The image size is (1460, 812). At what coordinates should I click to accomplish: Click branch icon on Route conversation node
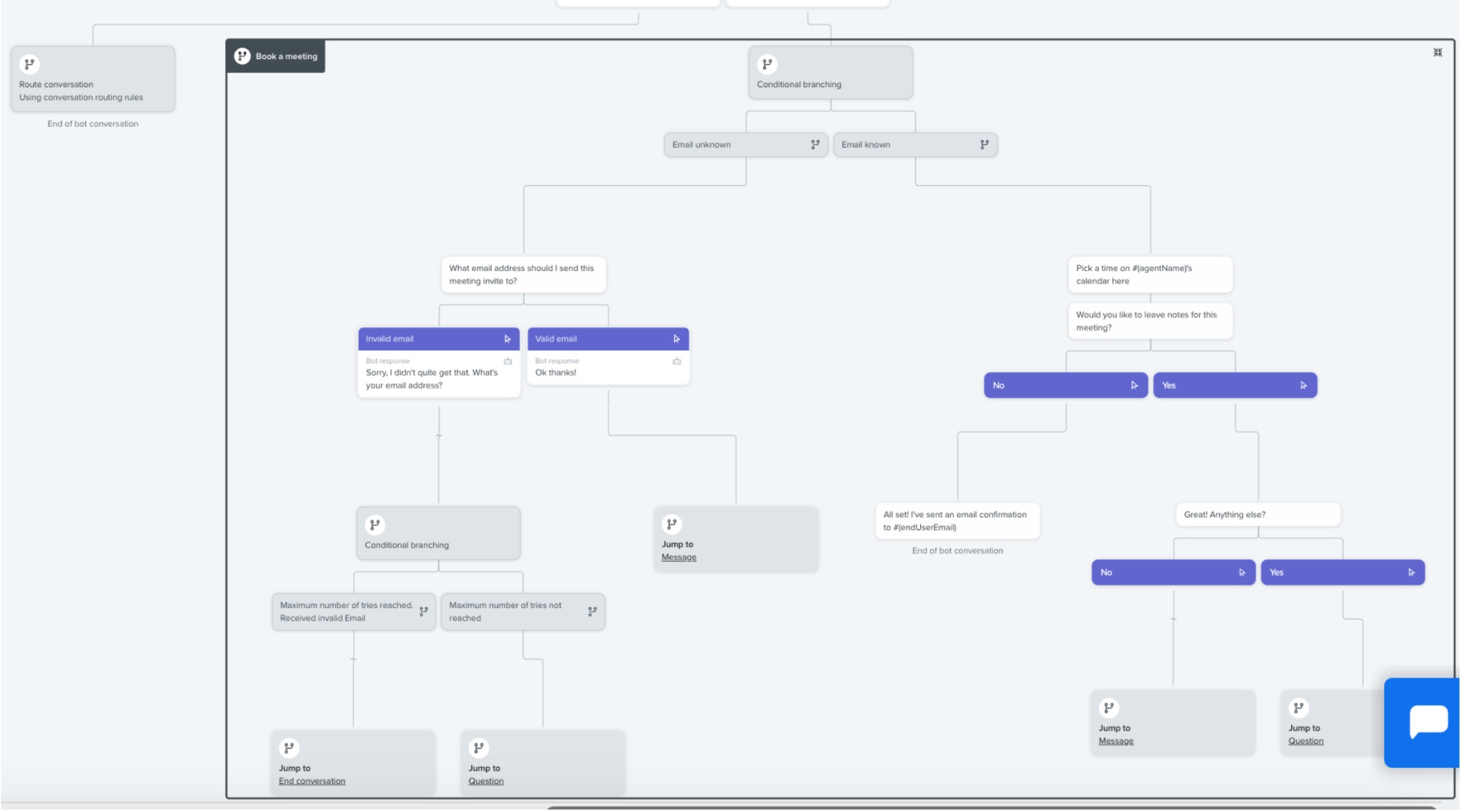(x=29, y=64)
